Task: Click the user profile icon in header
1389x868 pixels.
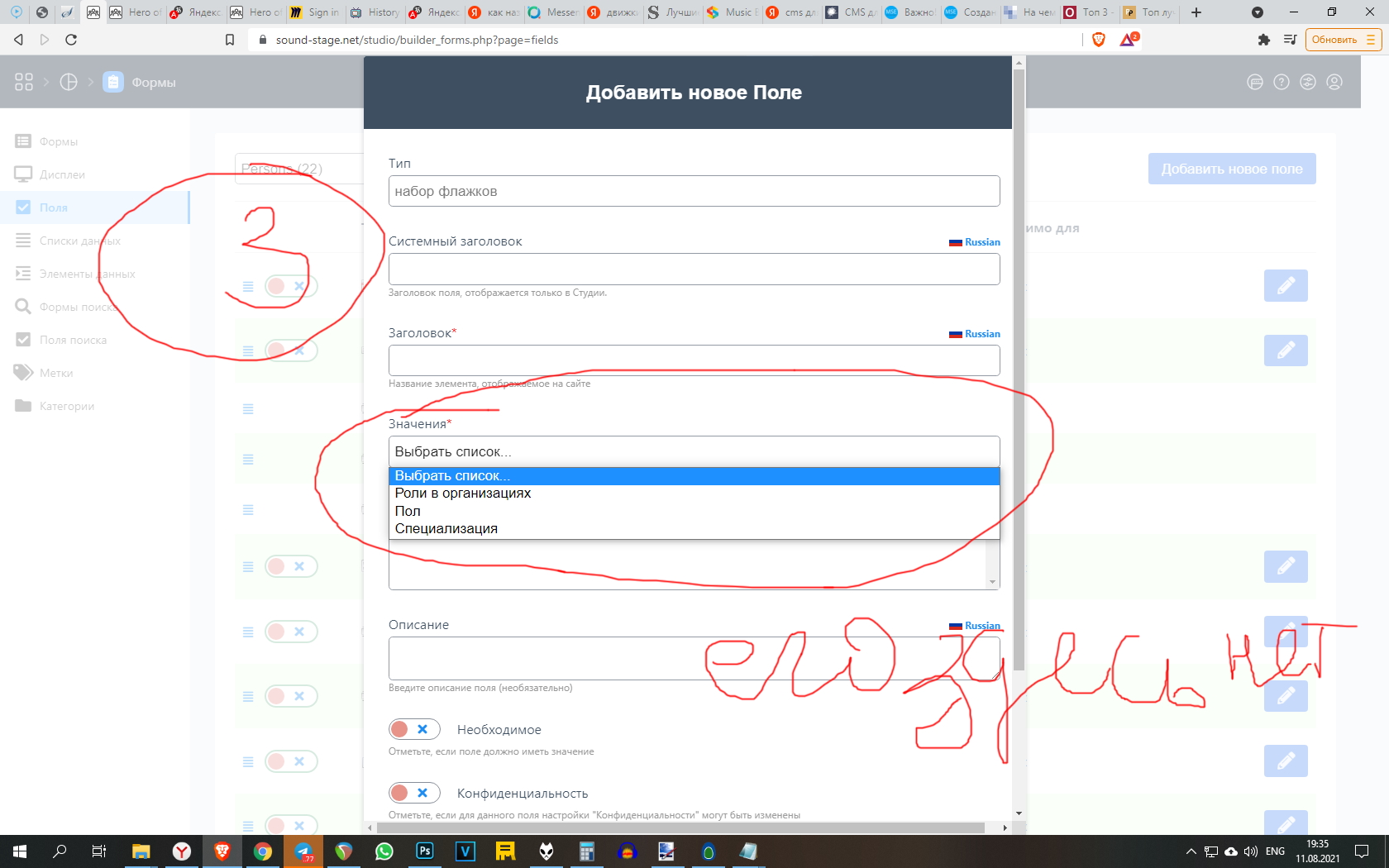Action: [1334, 82]
